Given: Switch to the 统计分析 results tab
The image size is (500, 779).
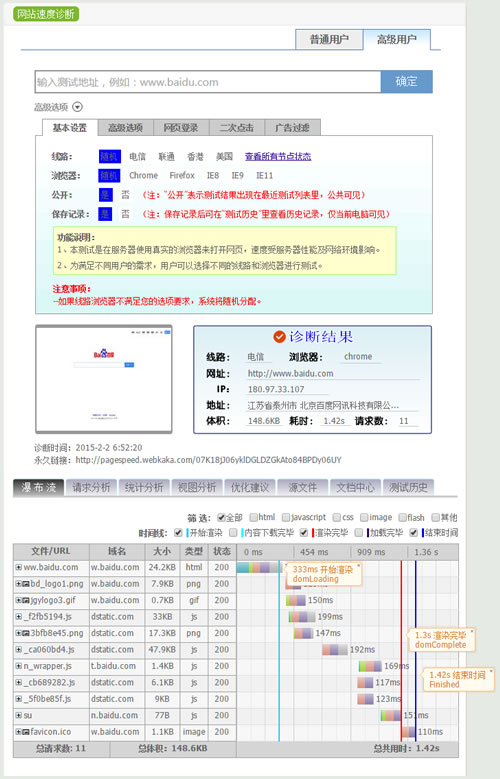Looking at the screenshot, I should [144, 487].
